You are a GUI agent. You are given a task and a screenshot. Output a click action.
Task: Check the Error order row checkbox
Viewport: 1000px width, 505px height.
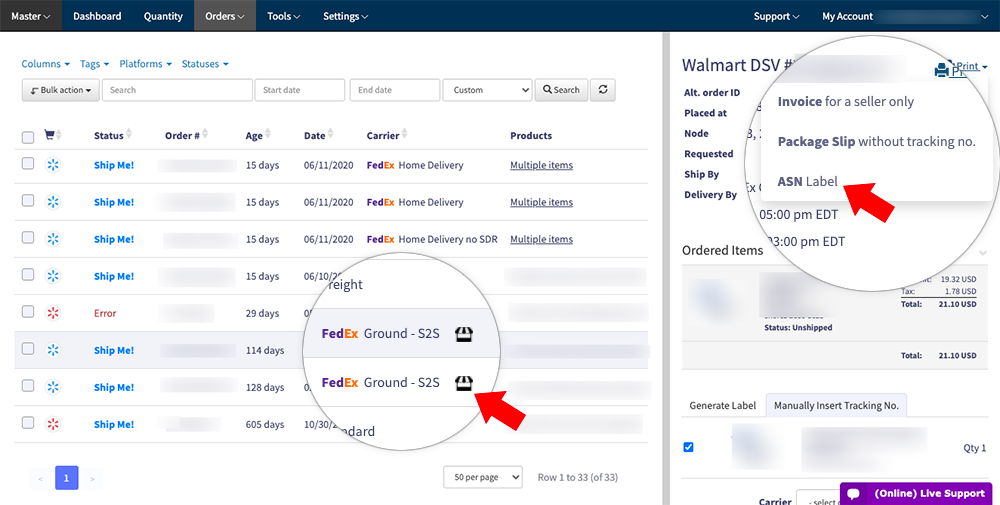coord(27,311)
